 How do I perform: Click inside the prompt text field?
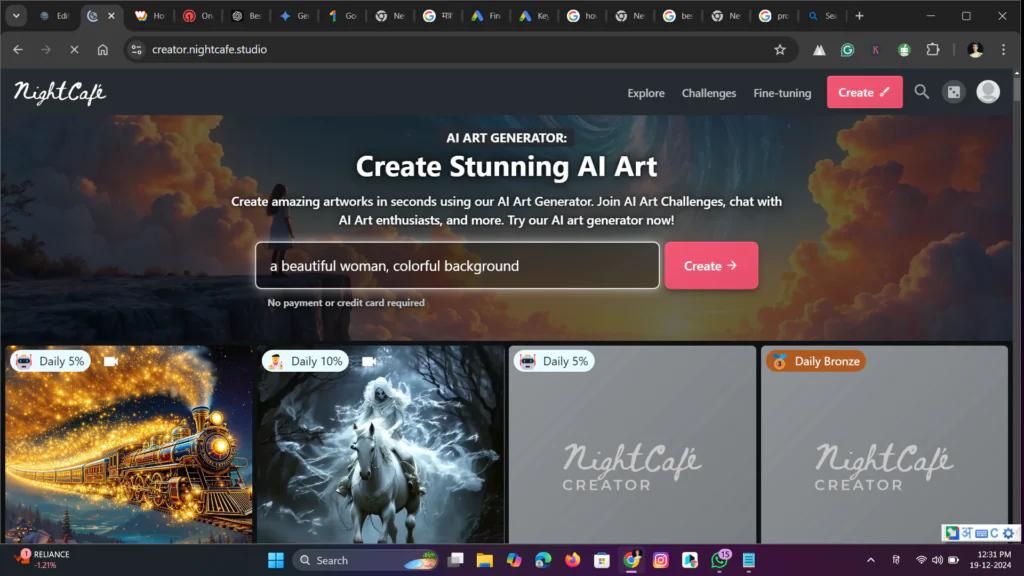(x=457, y=266)
